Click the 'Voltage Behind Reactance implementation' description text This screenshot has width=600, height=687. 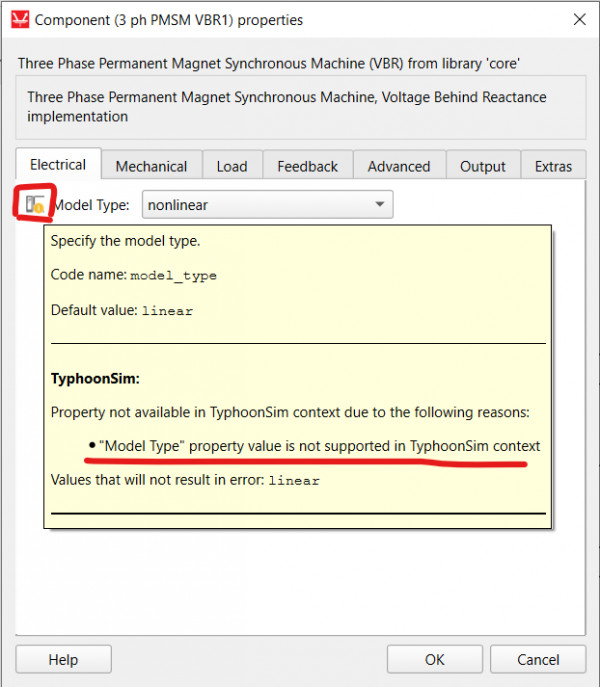tap(287, 106)
